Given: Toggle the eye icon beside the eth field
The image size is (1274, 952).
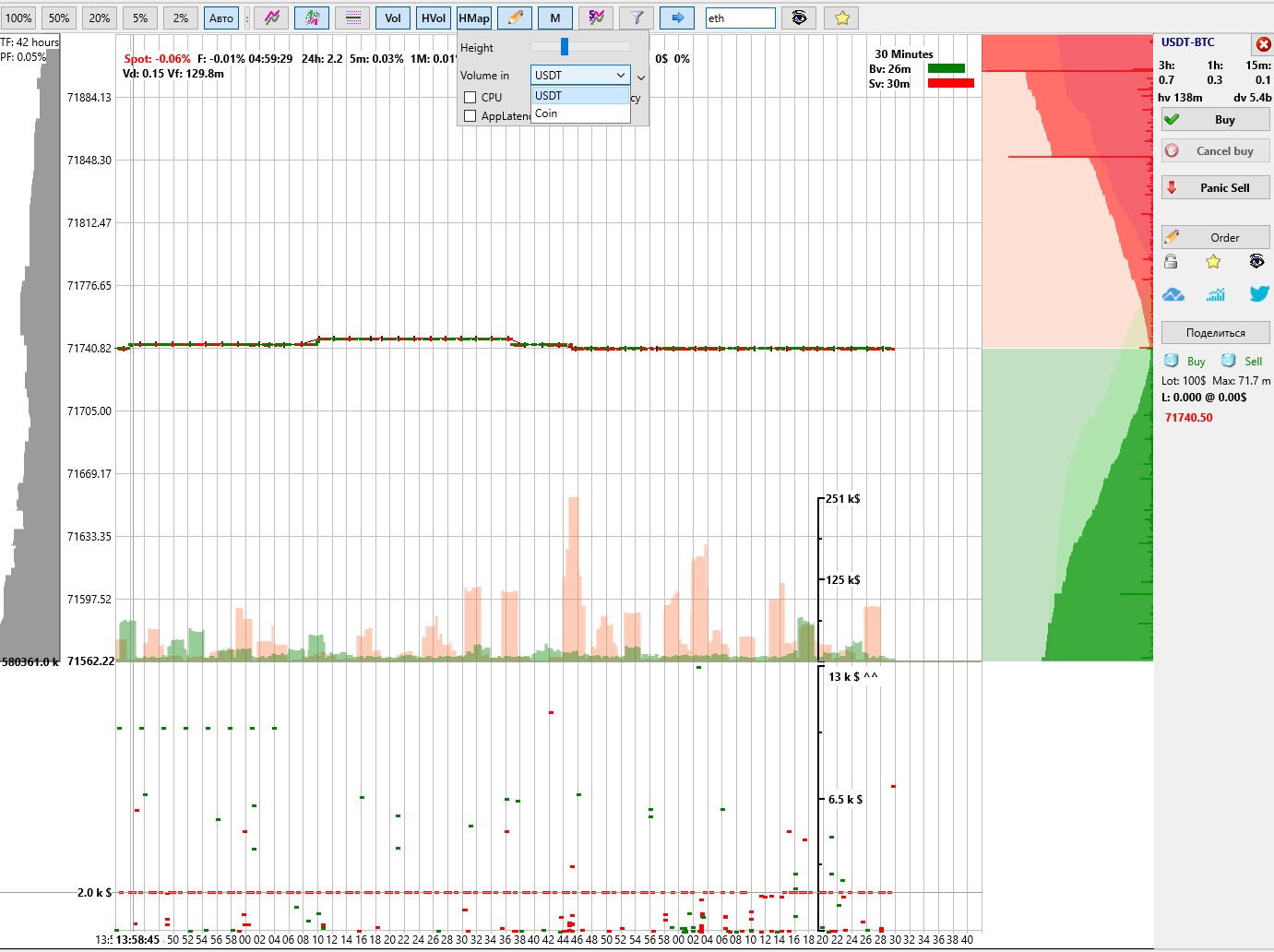Looking at the screenshot, I should tap(799, 18).
